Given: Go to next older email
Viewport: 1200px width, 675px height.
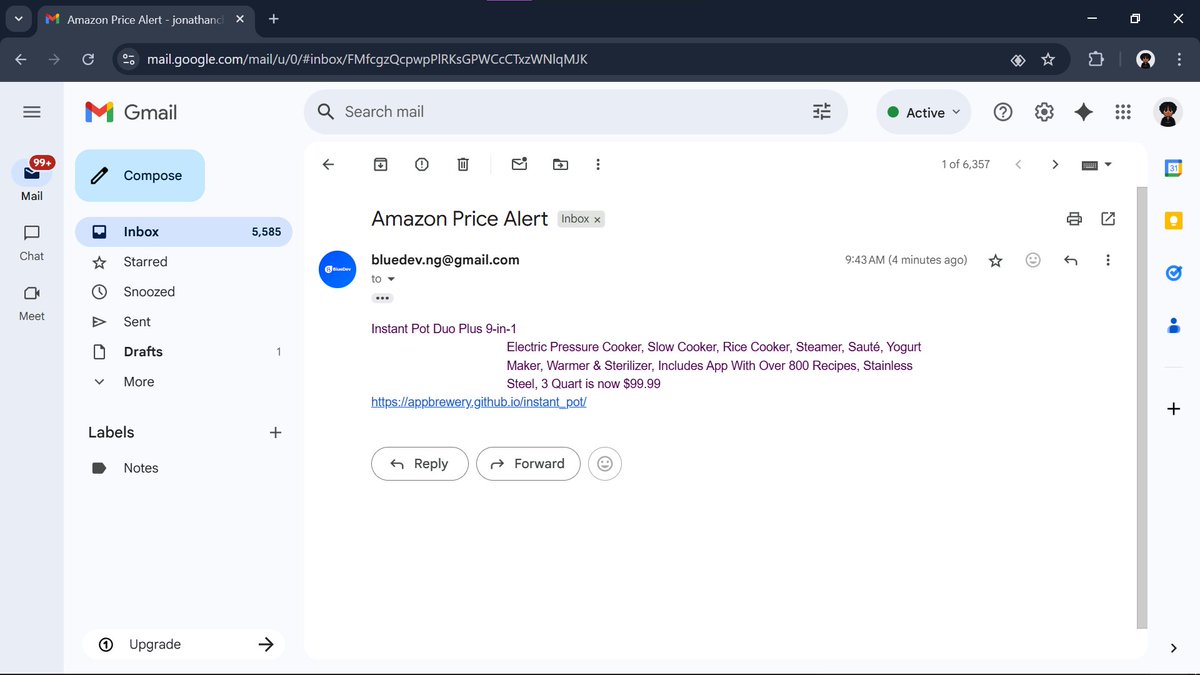Looking at the screenshot, I should tap(1055, 164).
